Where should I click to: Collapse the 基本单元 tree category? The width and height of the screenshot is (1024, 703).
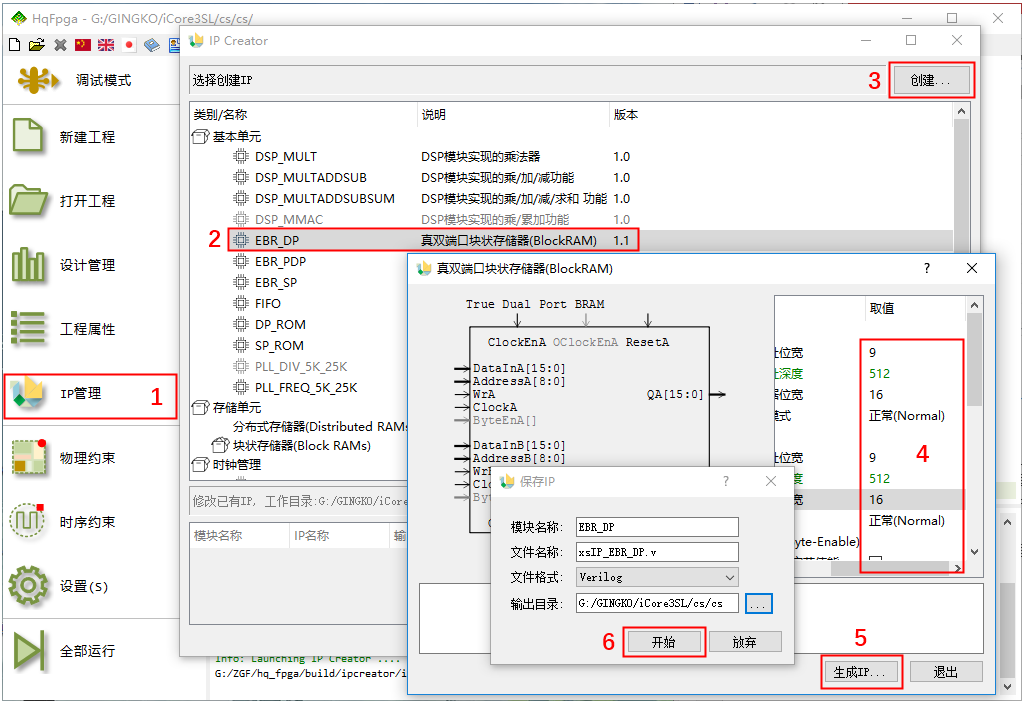pyautogui.click(x=200, y=136)
